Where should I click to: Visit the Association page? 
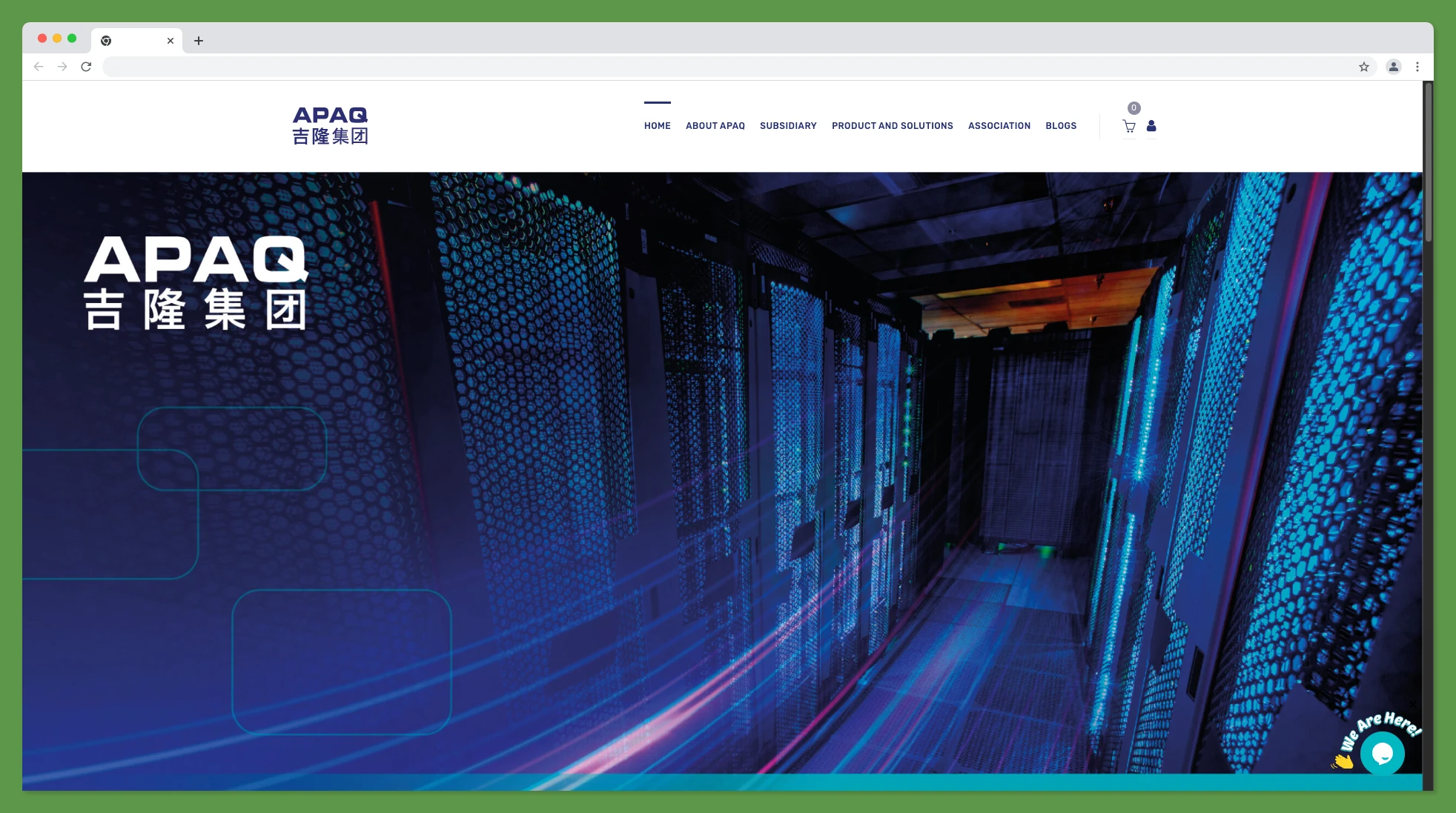[x=999, y=126]
